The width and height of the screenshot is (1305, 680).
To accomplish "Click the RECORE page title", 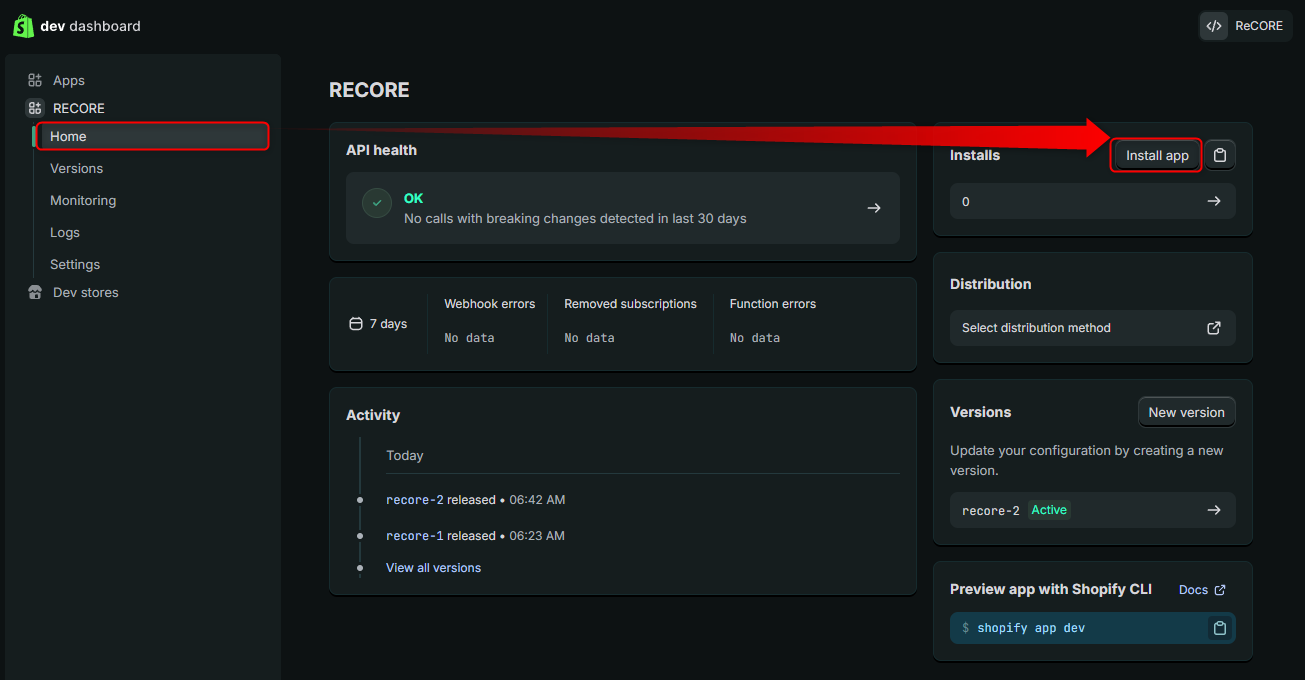I will pyautogui.click(x=369, y=90).
